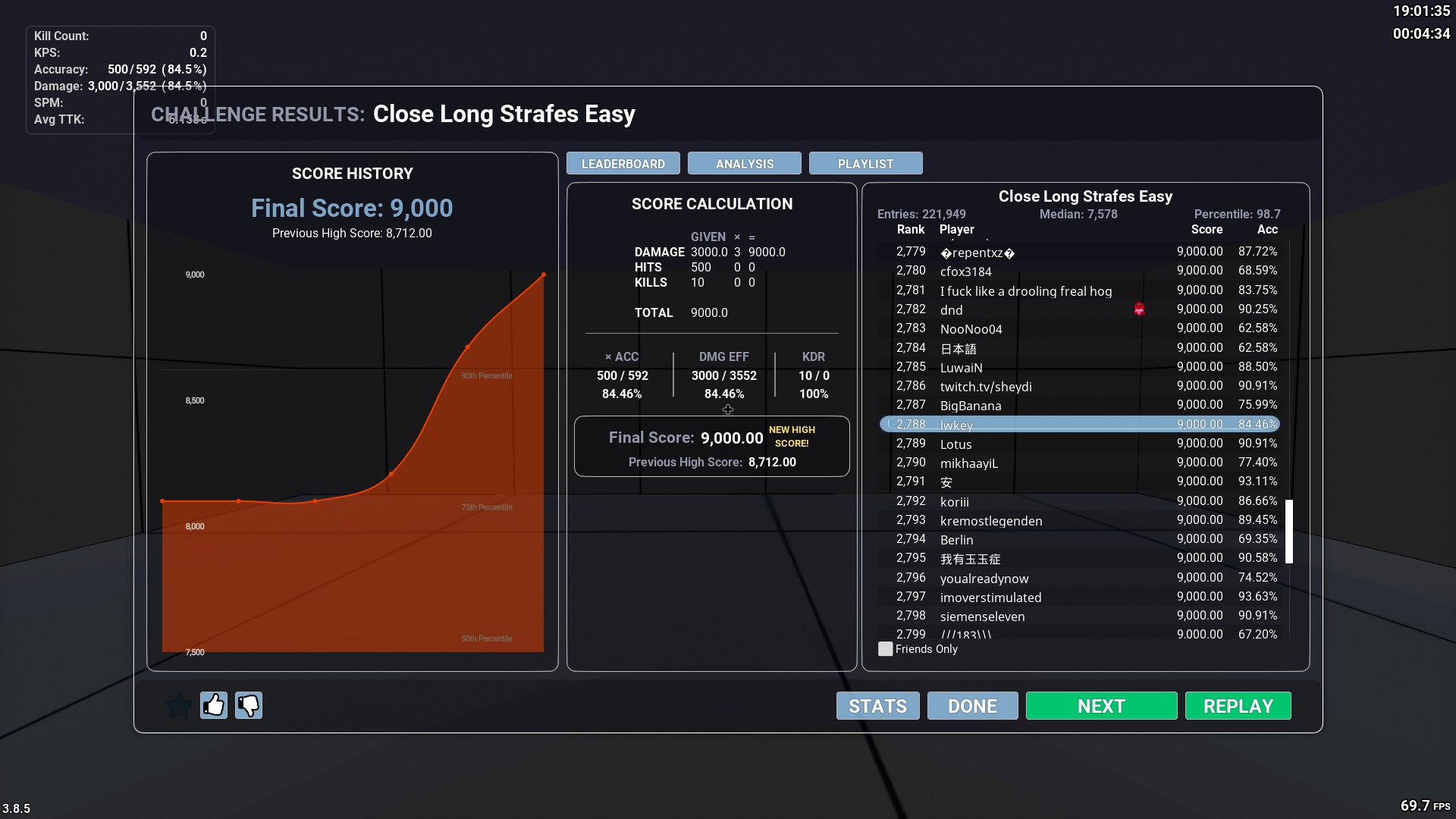
Task: Click the DONE button
Action: [x=973, y=706]
